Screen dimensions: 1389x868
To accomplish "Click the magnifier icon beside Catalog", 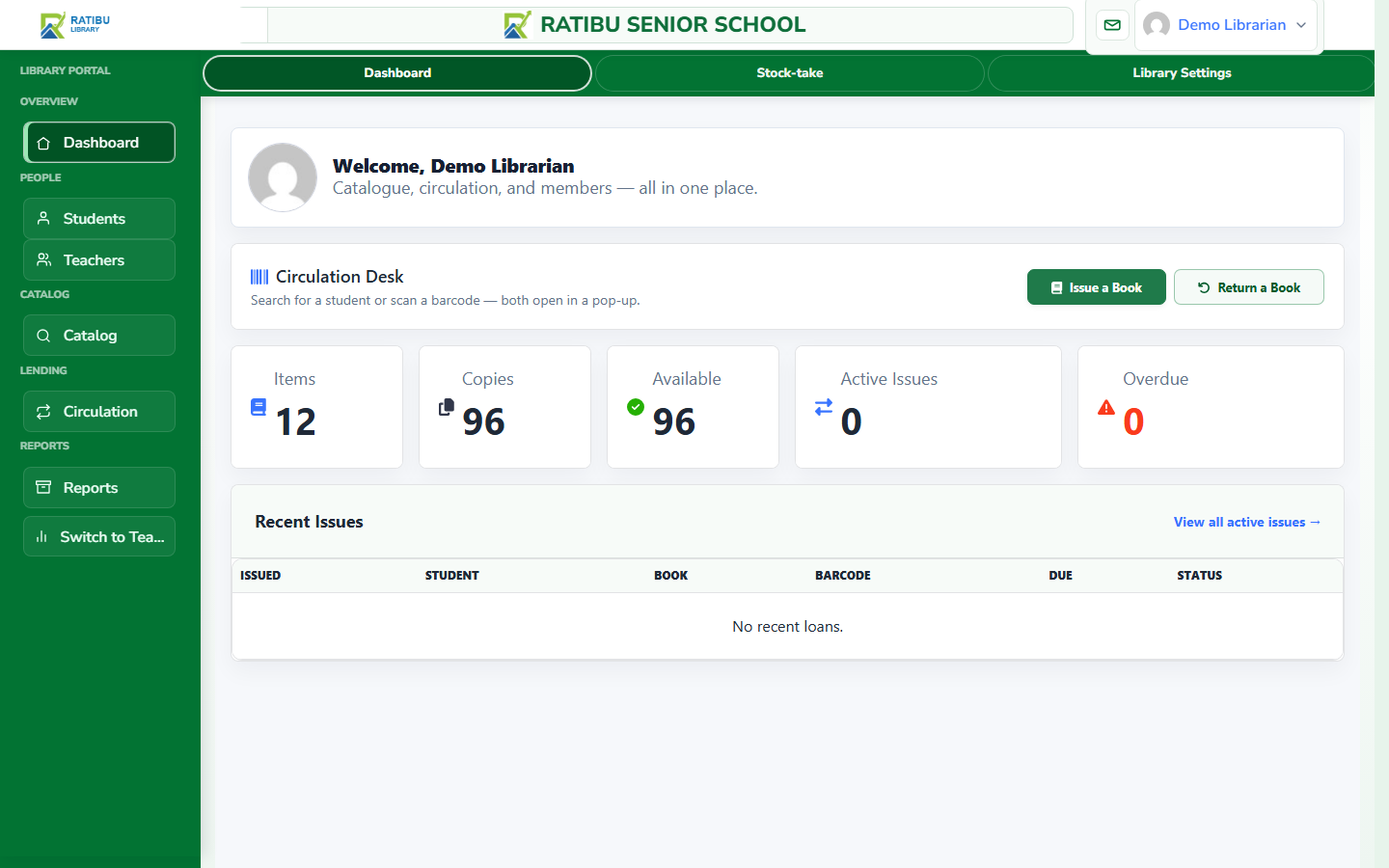I will [43, 336].
